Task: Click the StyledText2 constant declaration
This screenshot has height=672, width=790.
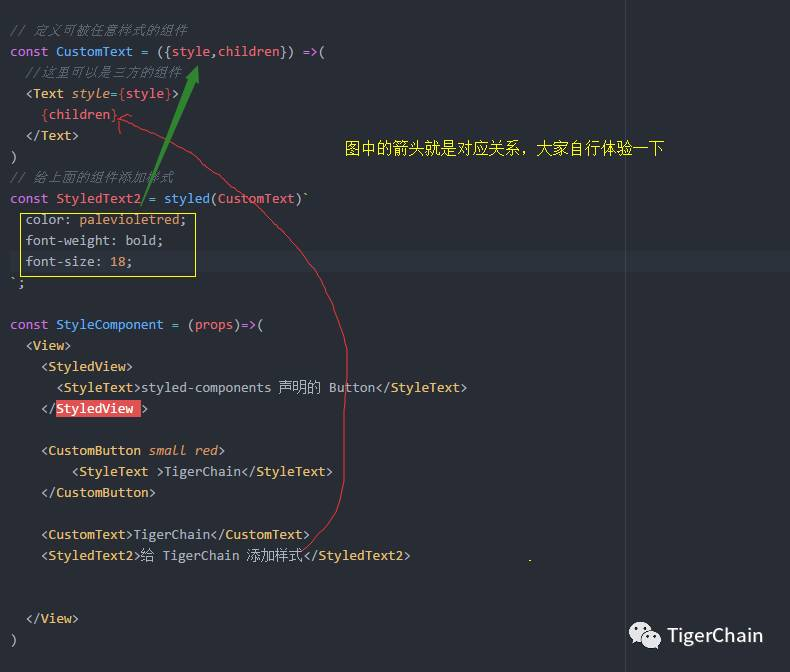Action: click(x=98, y=199)
